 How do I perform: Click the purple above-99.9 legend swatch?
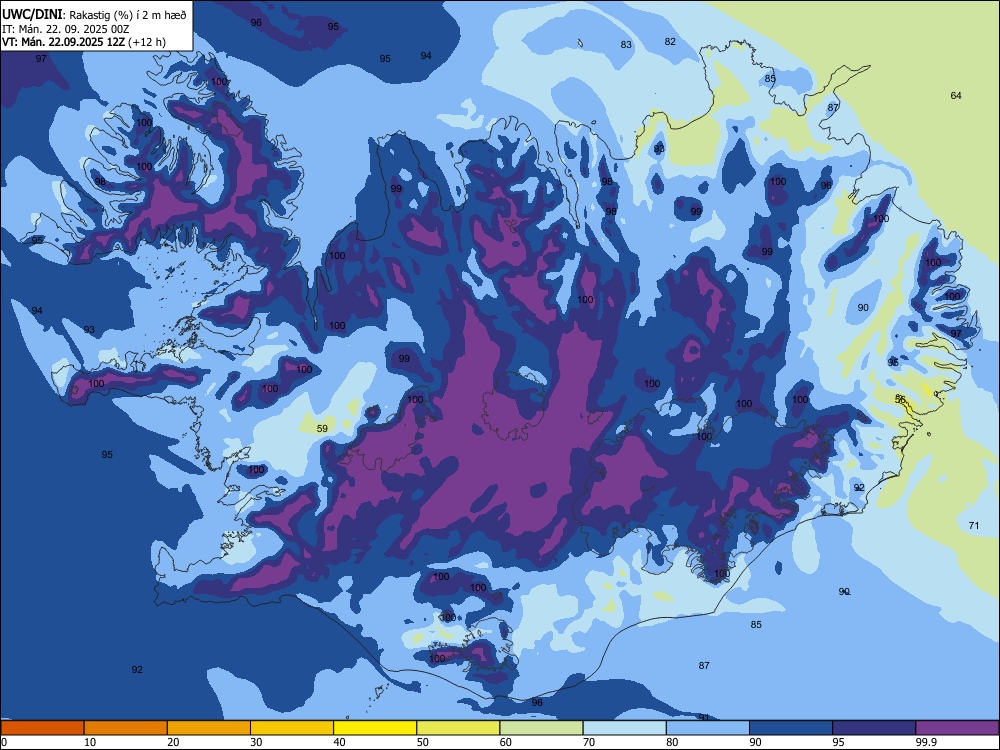point(957,728)
